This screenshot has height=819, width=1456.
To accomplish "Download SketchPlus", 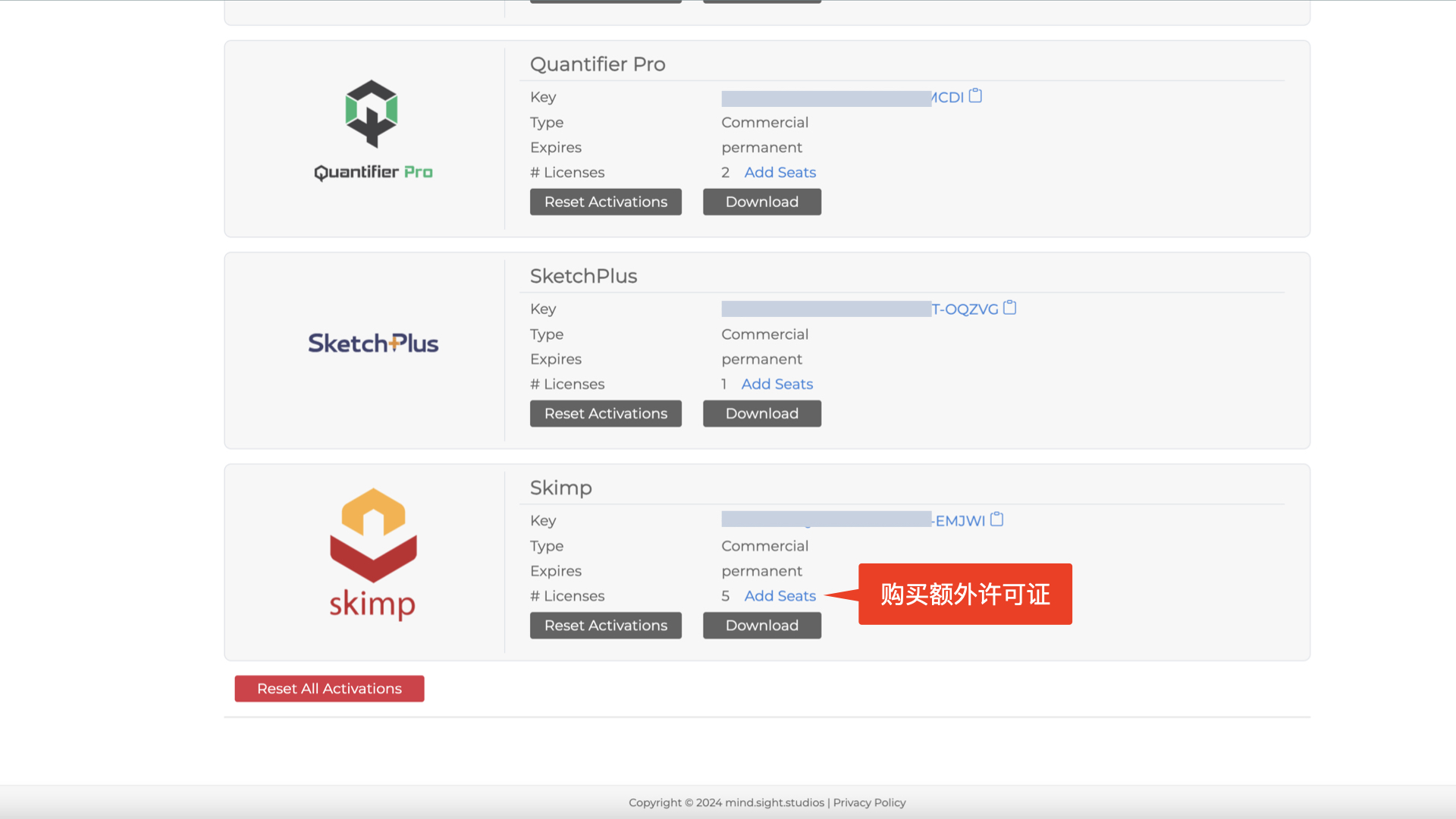I will click(x=761, y=413).
